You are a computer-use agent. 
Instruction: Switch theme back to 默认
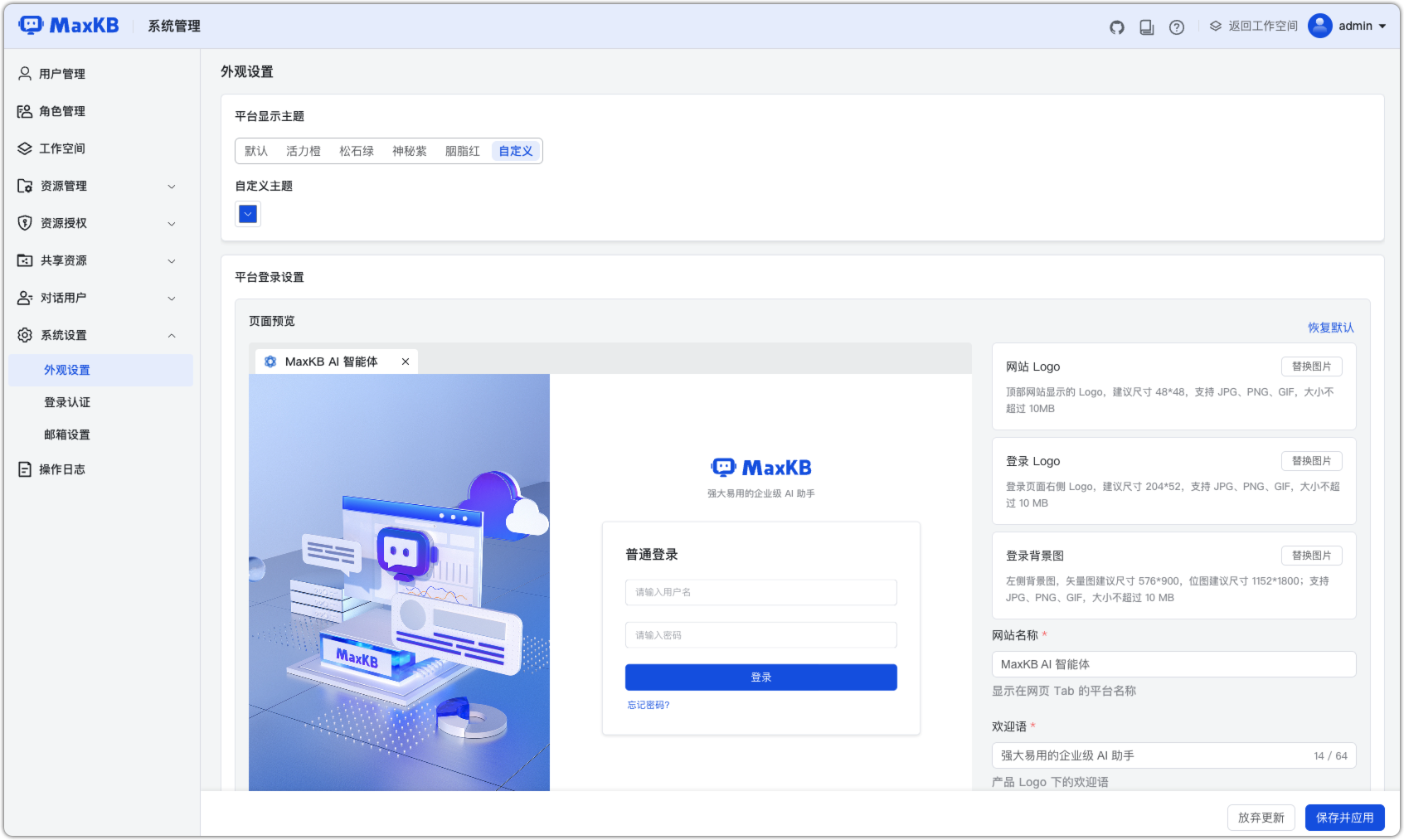coord(255,150)
